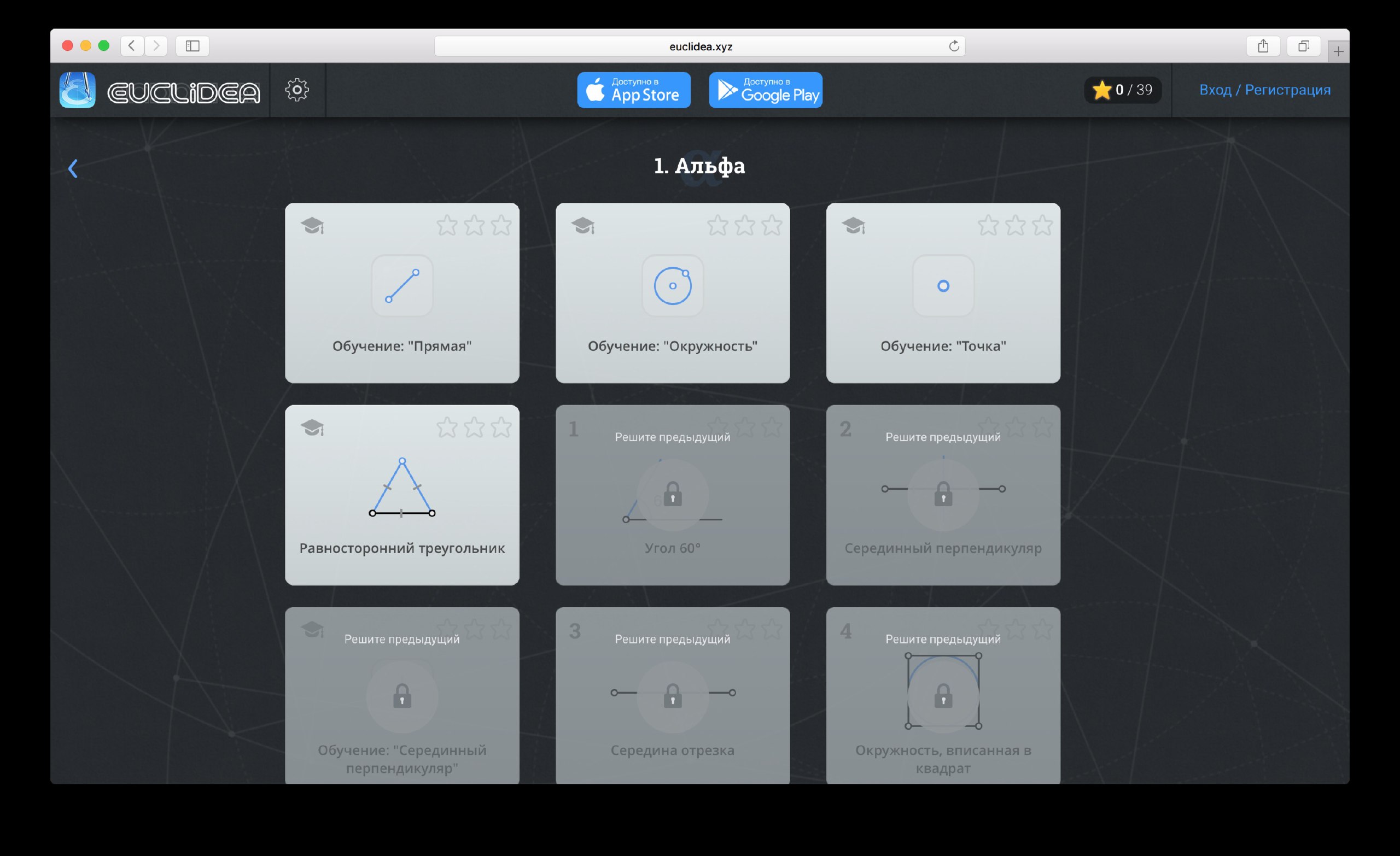Toggle the Safari sidebar button
This screenshot has width=1400, height=856.
(192, 45)
